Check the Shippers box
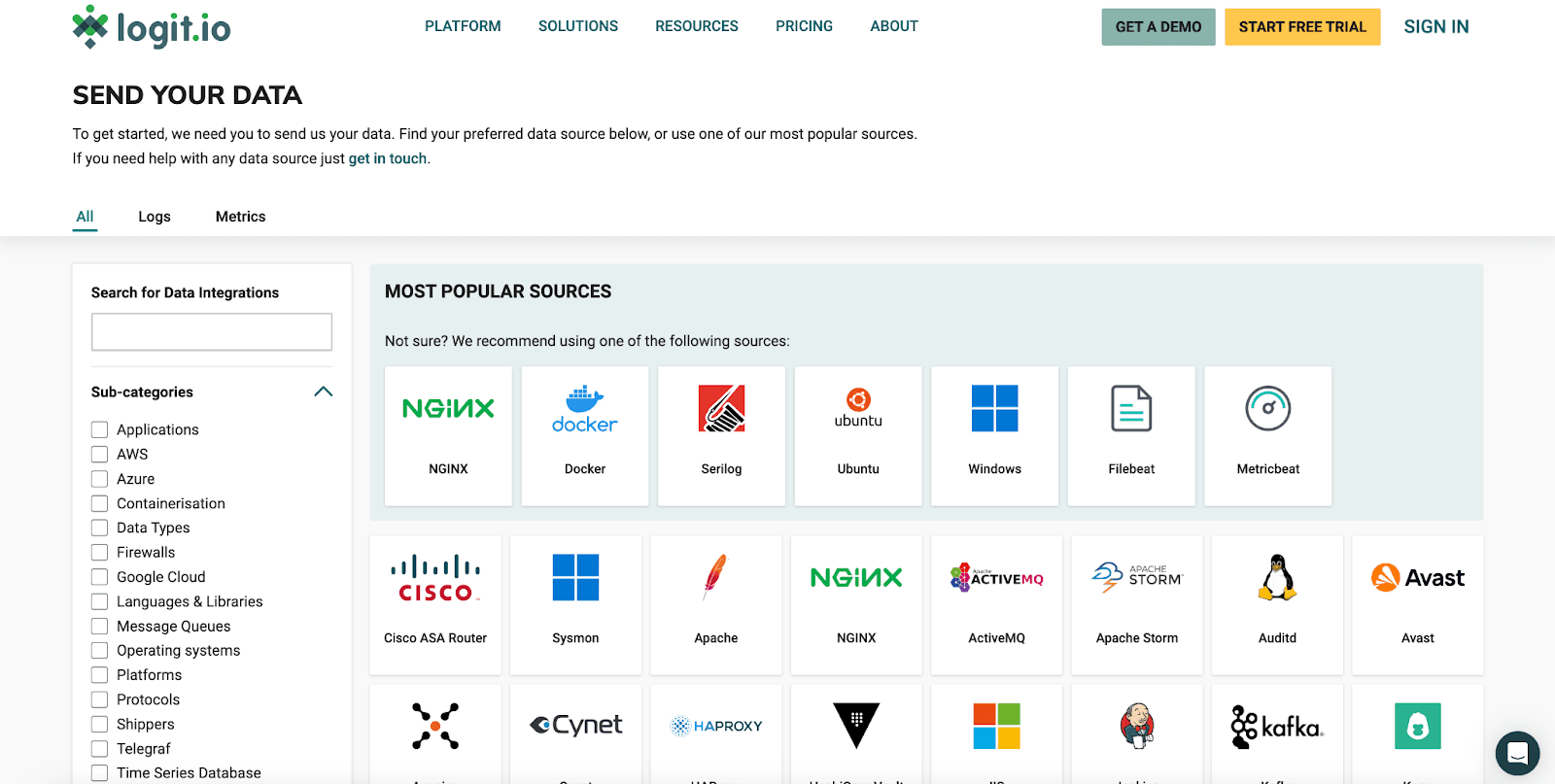The image size is (1555, 784). tap(99, 724)
